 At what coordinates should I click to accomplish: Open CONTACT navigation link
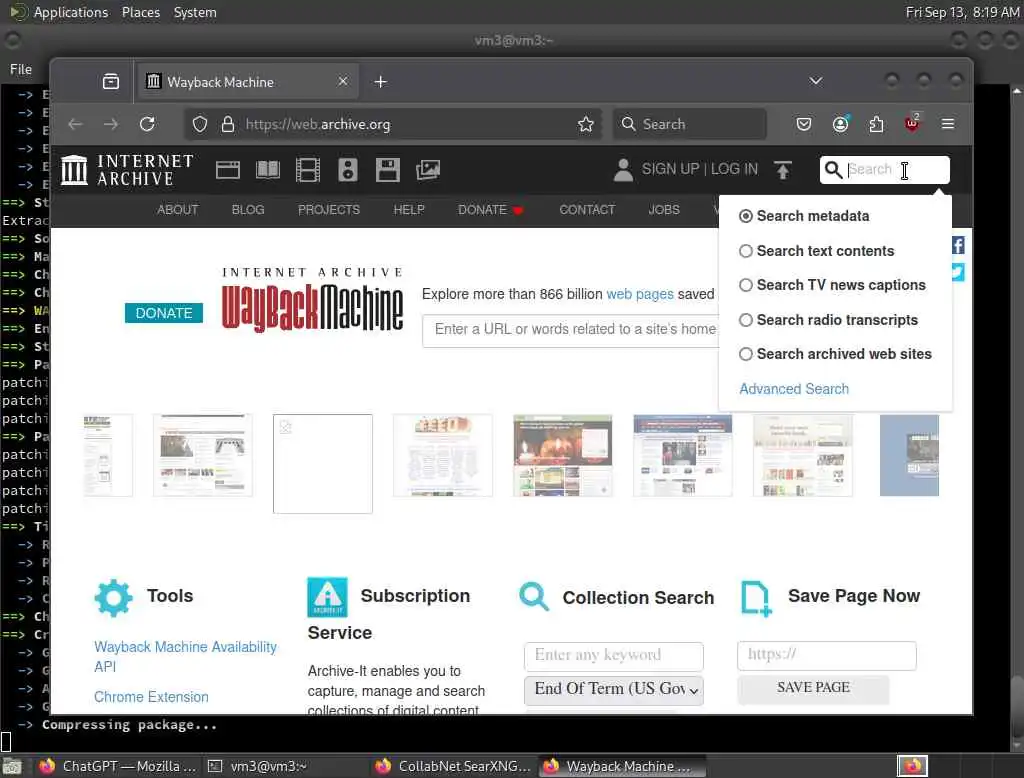click(587, 210)
